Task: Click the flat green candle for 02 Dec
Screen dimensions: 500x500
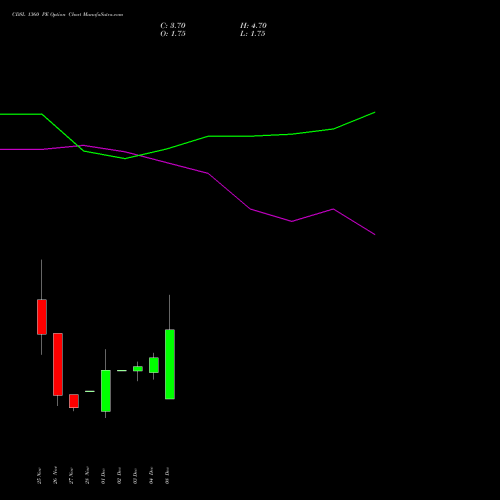Action: 122,370
